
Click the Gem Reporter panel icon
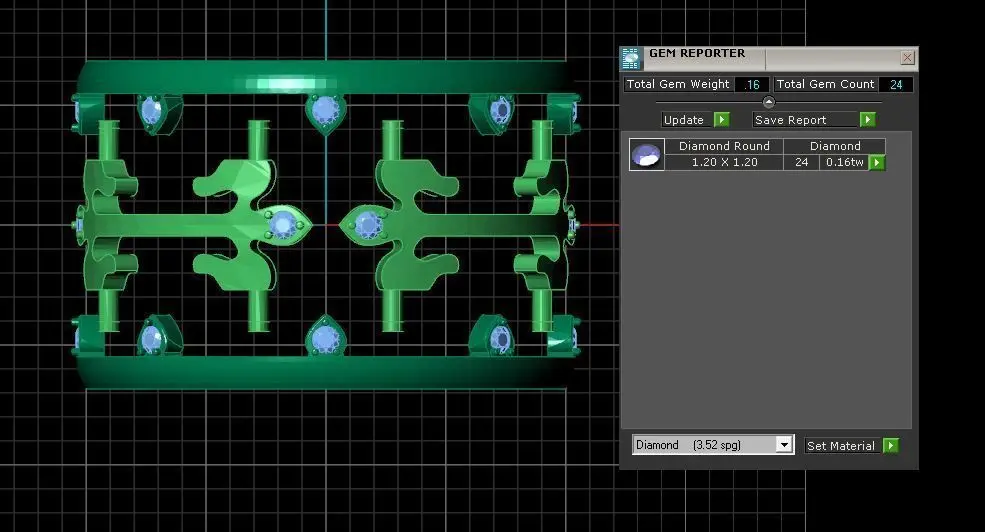coord(631,58)
